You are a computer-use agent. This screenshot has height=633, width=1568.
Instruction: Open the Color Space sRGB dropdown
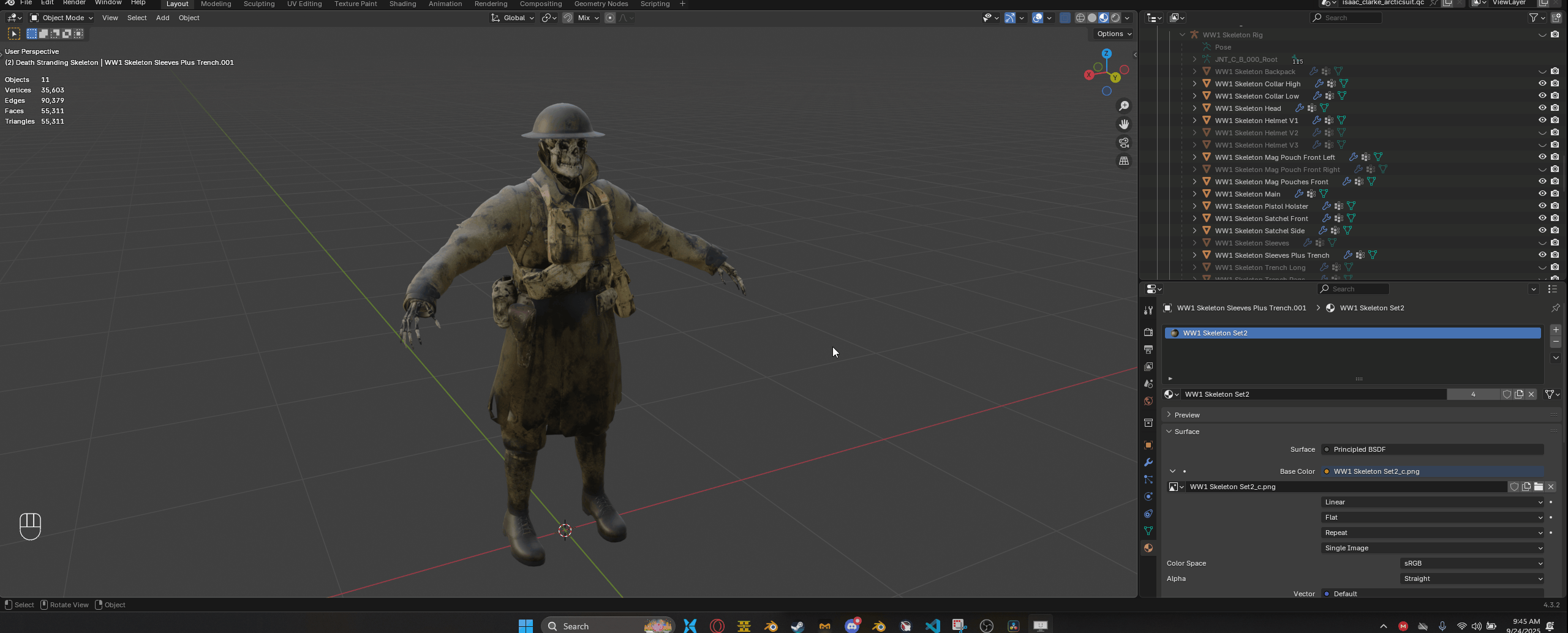pos(1472,563)
